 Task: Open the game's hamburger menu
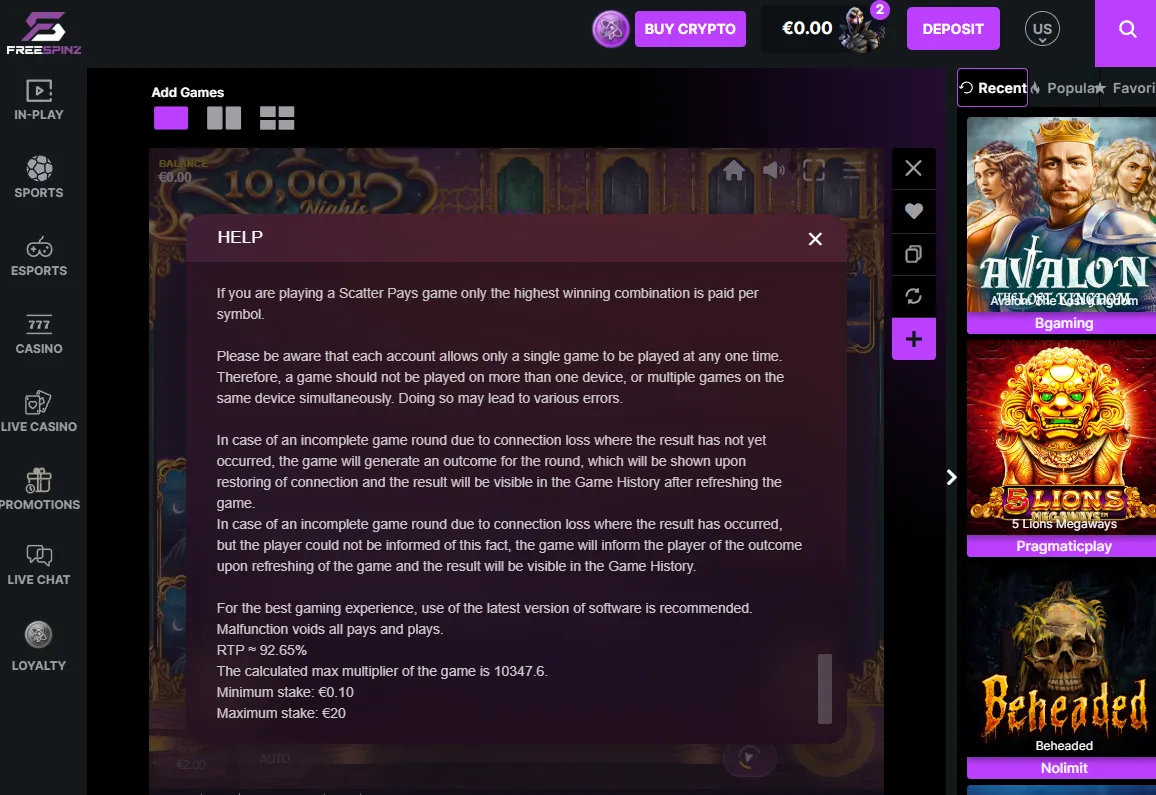pyautogui.click(x=853, y=170)
